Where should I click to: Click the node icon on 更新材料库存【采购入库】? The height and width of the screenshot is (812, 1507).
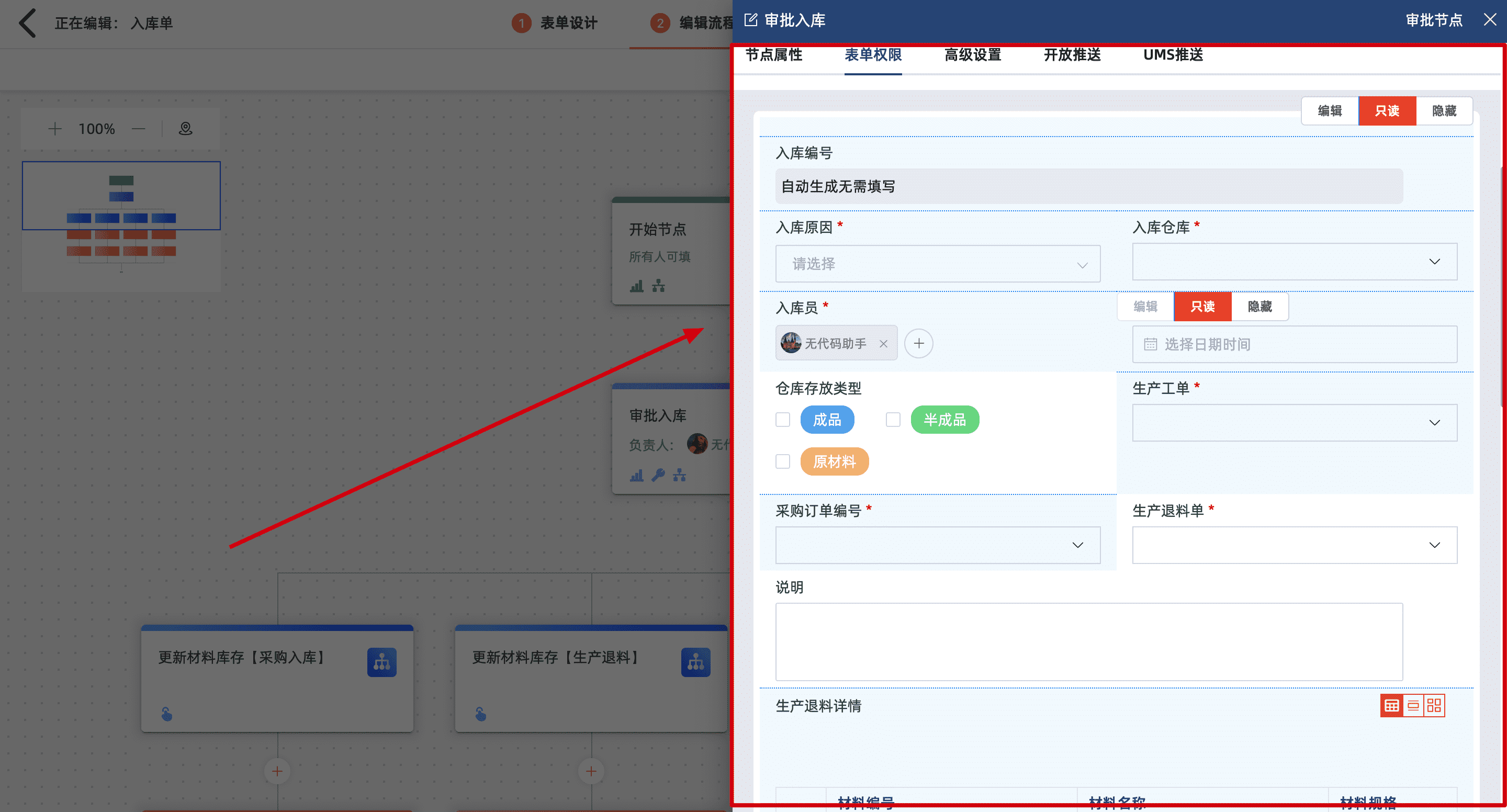click(381, 662)
